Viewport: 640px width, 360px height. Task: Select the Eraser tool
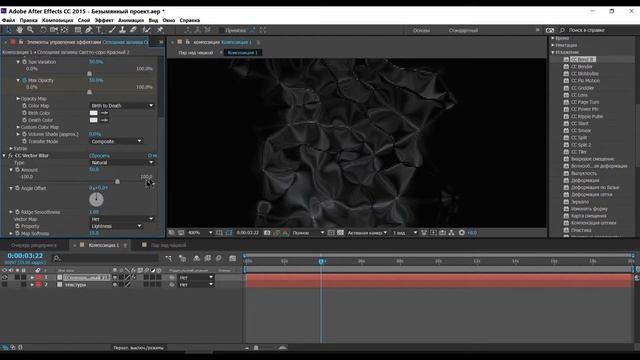pos(133,30)
